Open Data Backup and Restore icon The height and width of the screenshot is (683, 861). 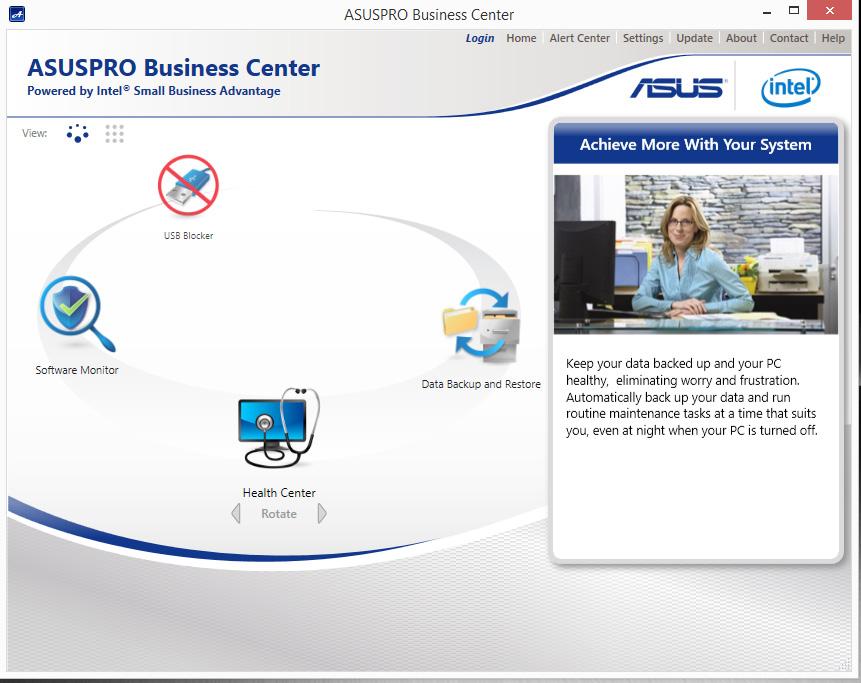pos(482,325)
